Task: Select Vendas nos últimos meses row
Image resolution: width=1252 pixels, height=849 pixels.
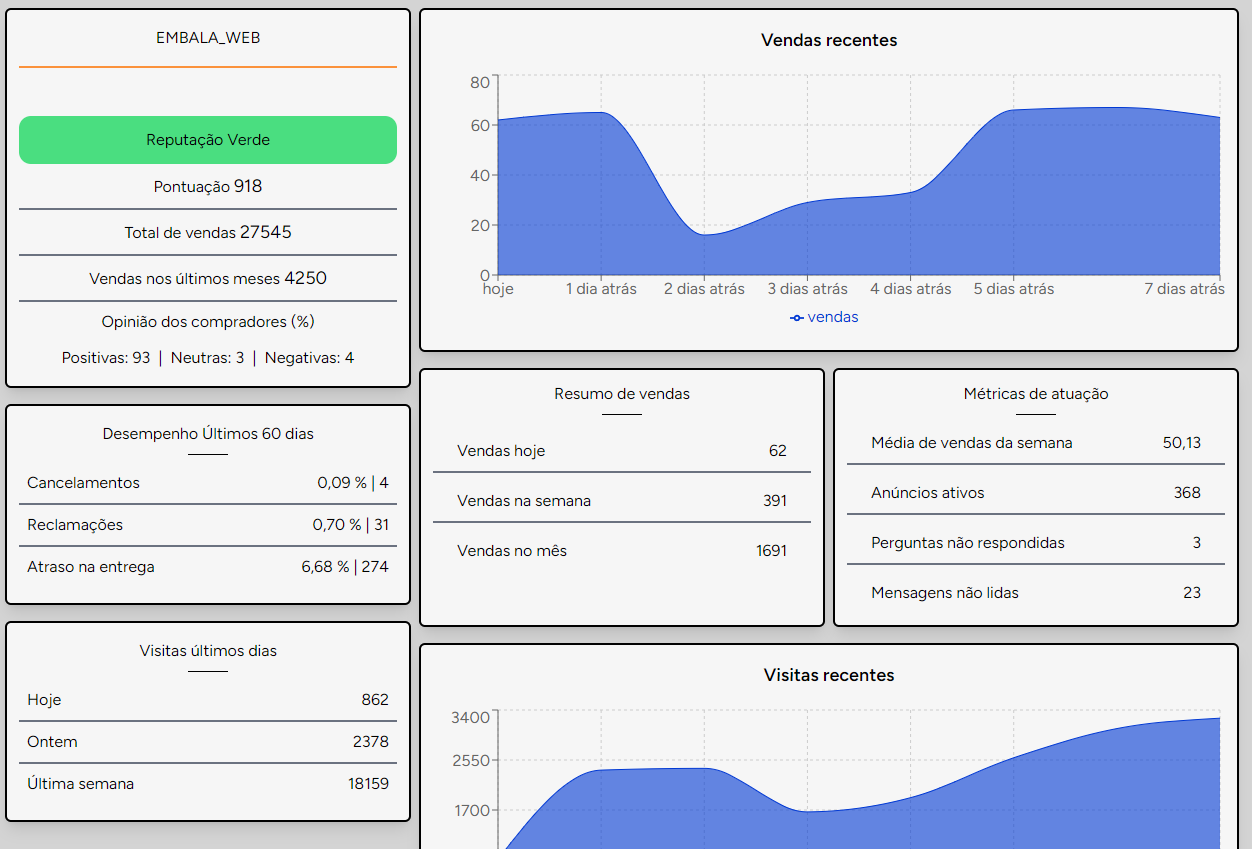Action: (x=208, y=279)
